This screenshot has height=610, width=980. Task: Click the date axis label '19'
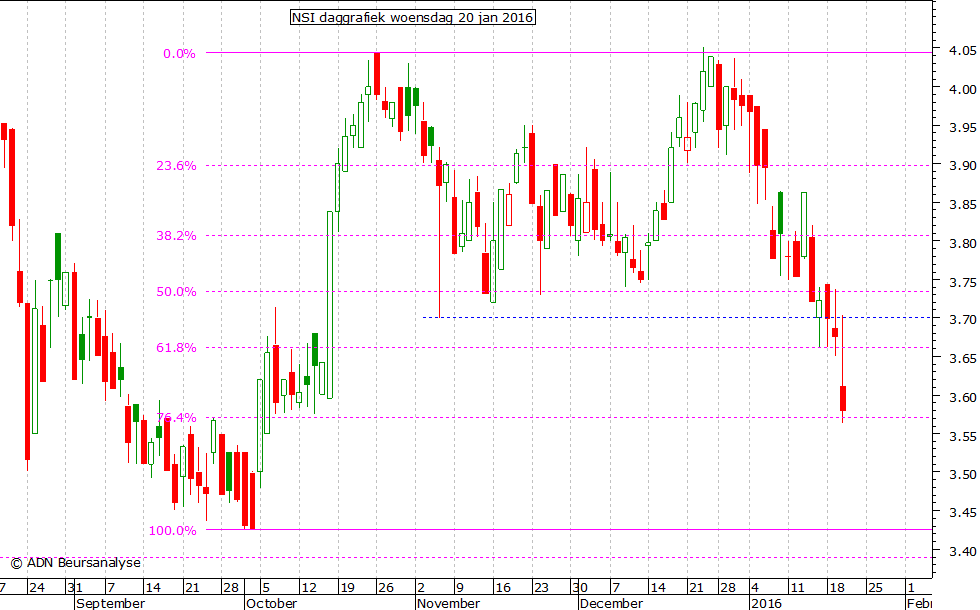pos(347,588)
